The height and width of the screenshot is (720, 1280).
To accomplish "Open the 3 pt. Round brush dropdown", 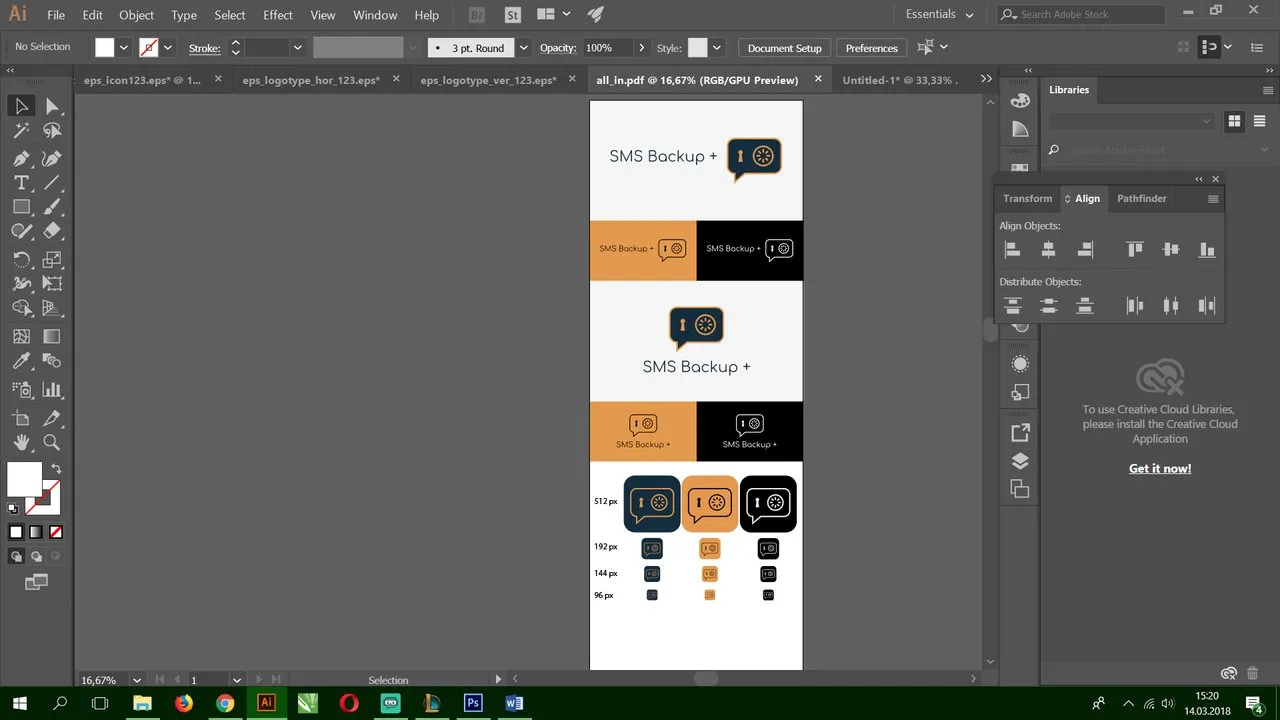I will pyautogui.click(x=525, y=48).
